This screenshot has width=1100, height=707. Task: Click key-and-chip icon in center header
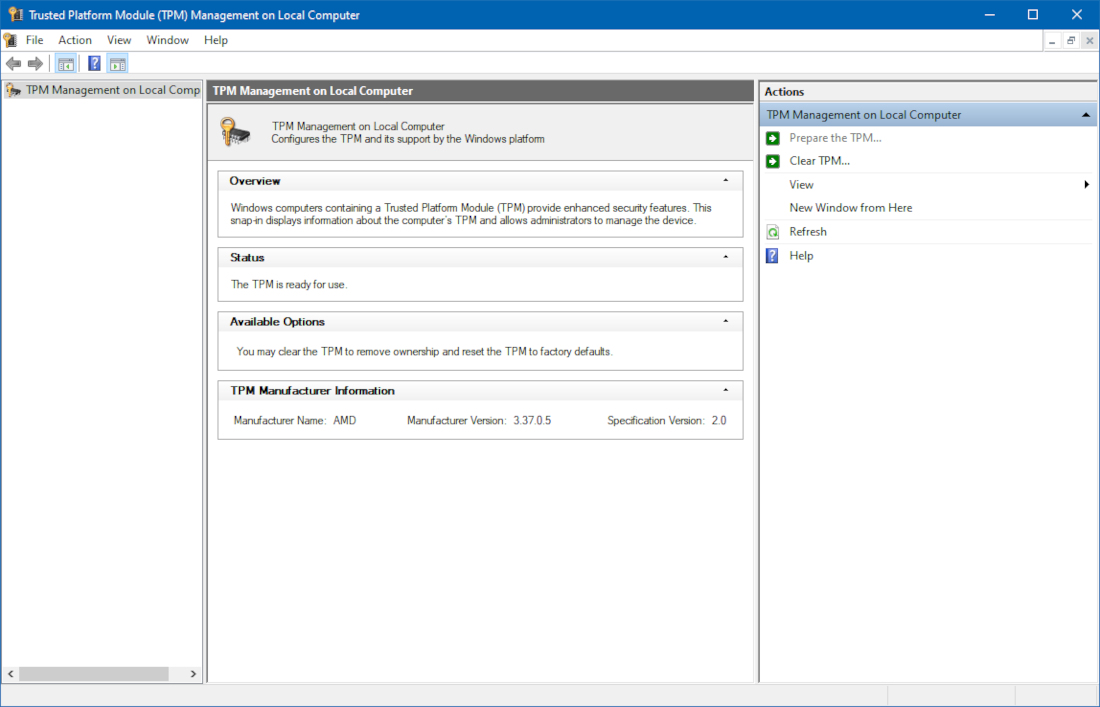[x=235, y=132]
